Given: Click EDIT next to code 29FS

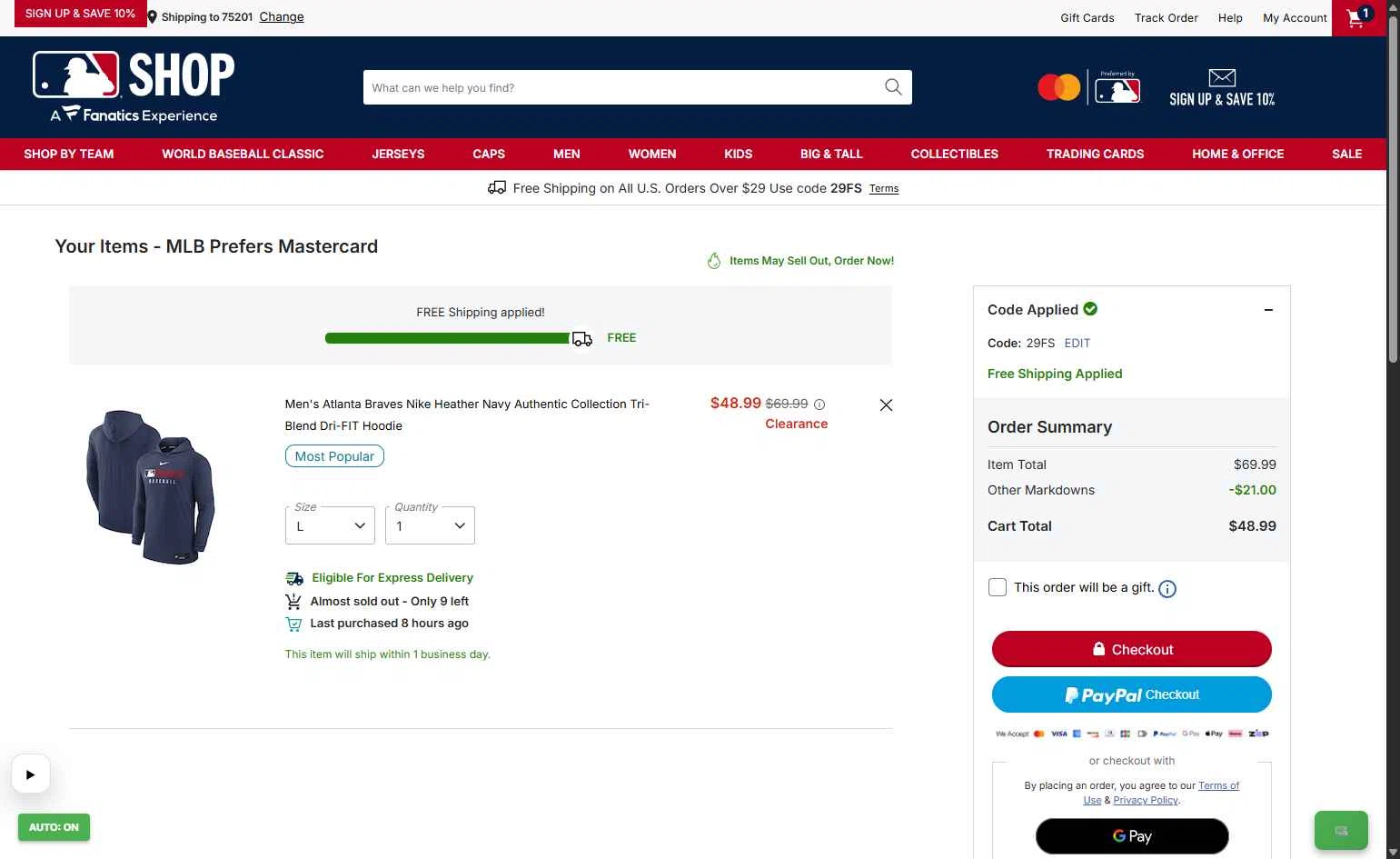Looking at the screenshot, I should pyautogui.click(x=1077, y=344).
